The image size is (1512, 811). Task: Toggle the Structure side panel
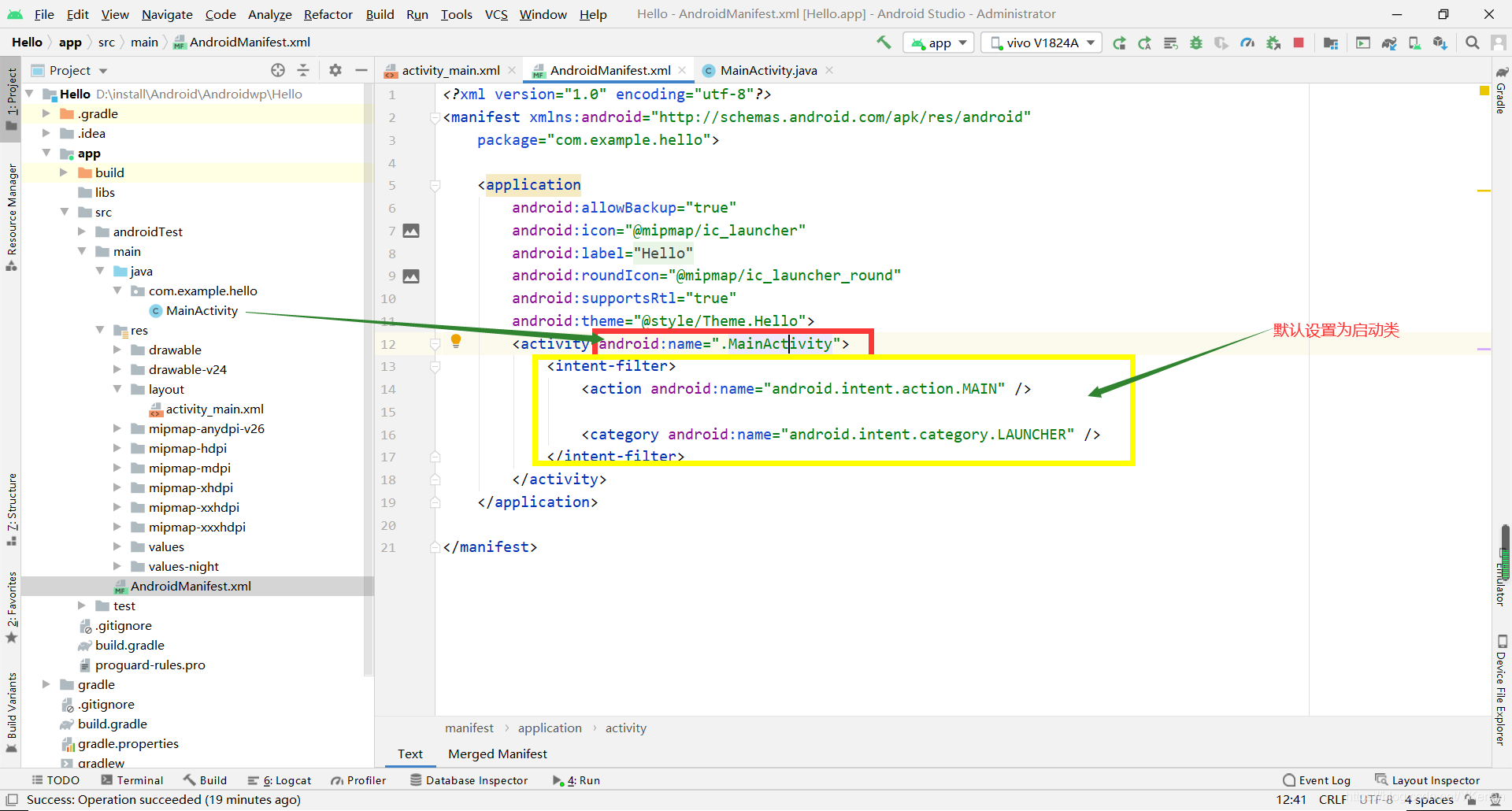11,509
